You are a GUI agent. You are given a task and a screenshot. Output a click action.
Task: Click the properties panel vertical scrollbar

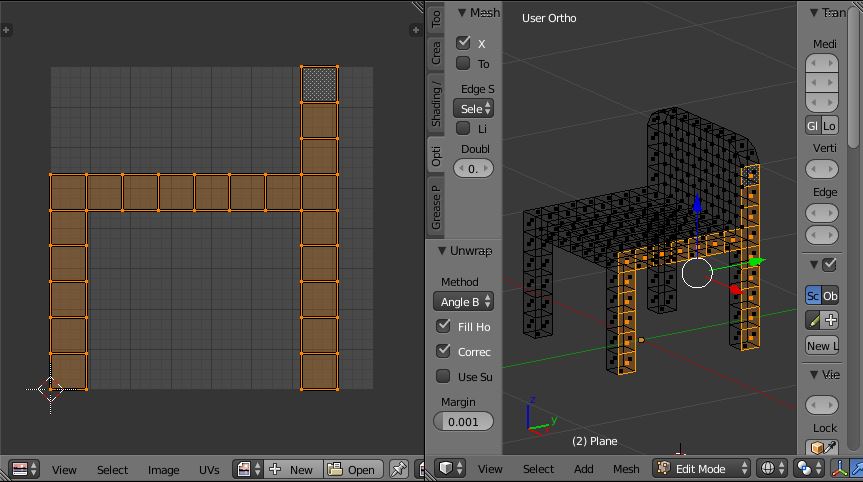(x=855, y=77)
